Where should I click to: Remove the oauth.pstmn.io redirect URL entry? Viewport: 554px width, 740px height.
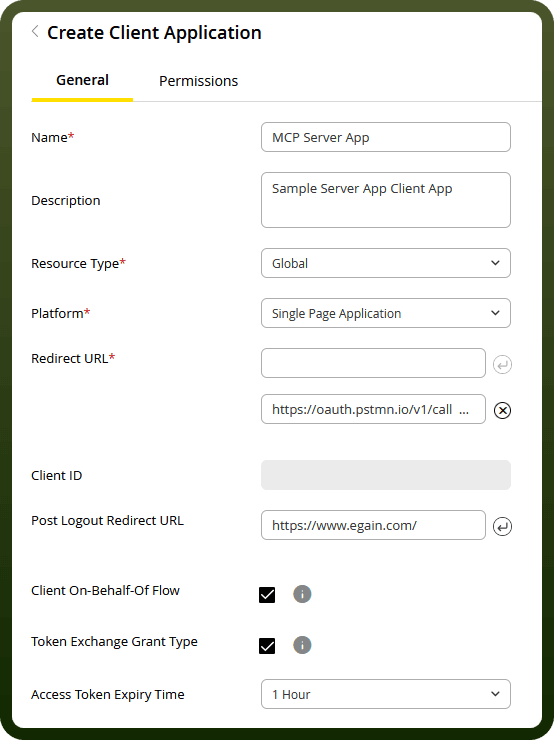pos(502,410)
